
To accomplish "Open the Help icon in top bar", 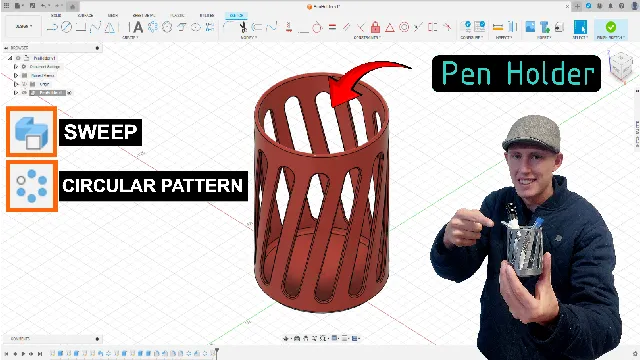I will (x=621, y=6).
